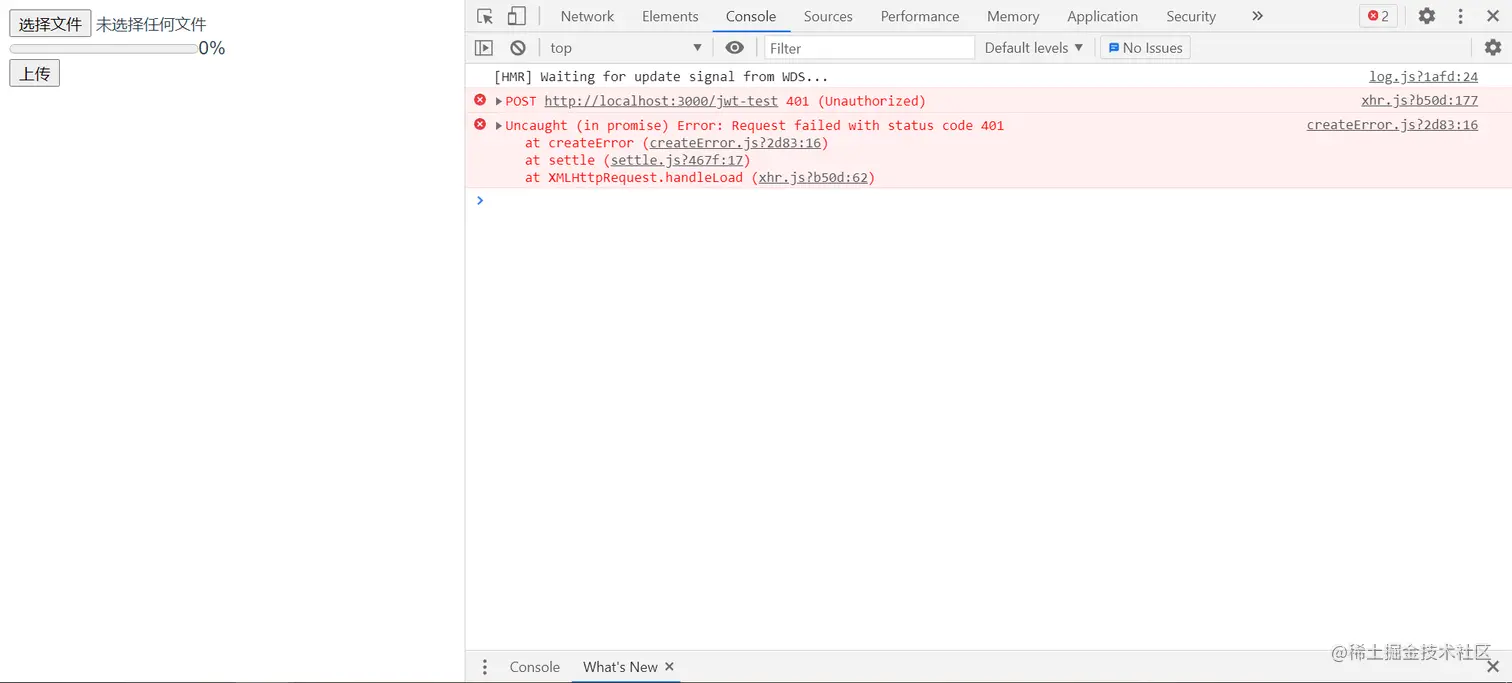Show the console sidebar icon
This screenshot has height=683, width=1512.
484,48
